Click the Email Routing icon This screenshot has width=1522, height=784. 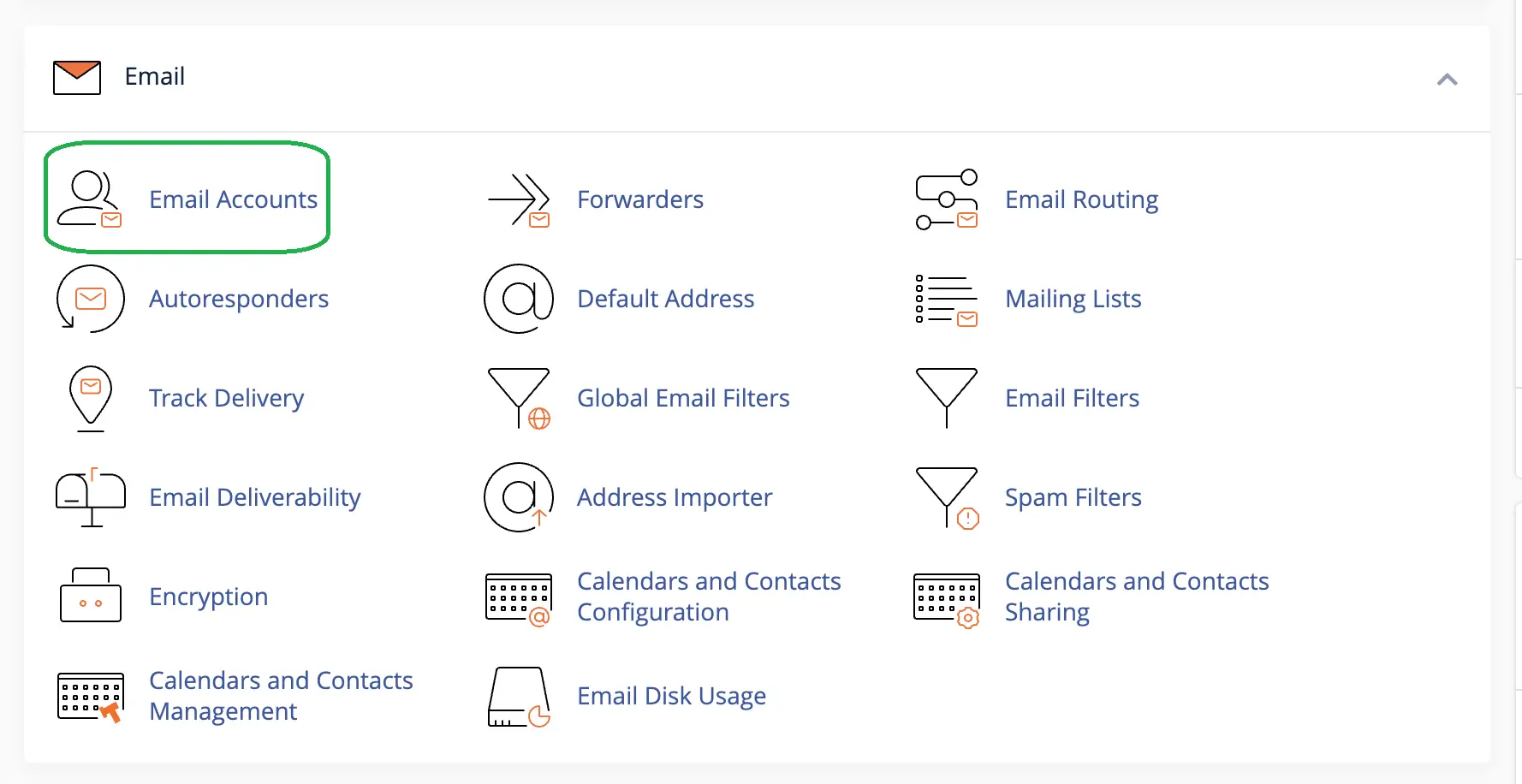pos(946,199)
